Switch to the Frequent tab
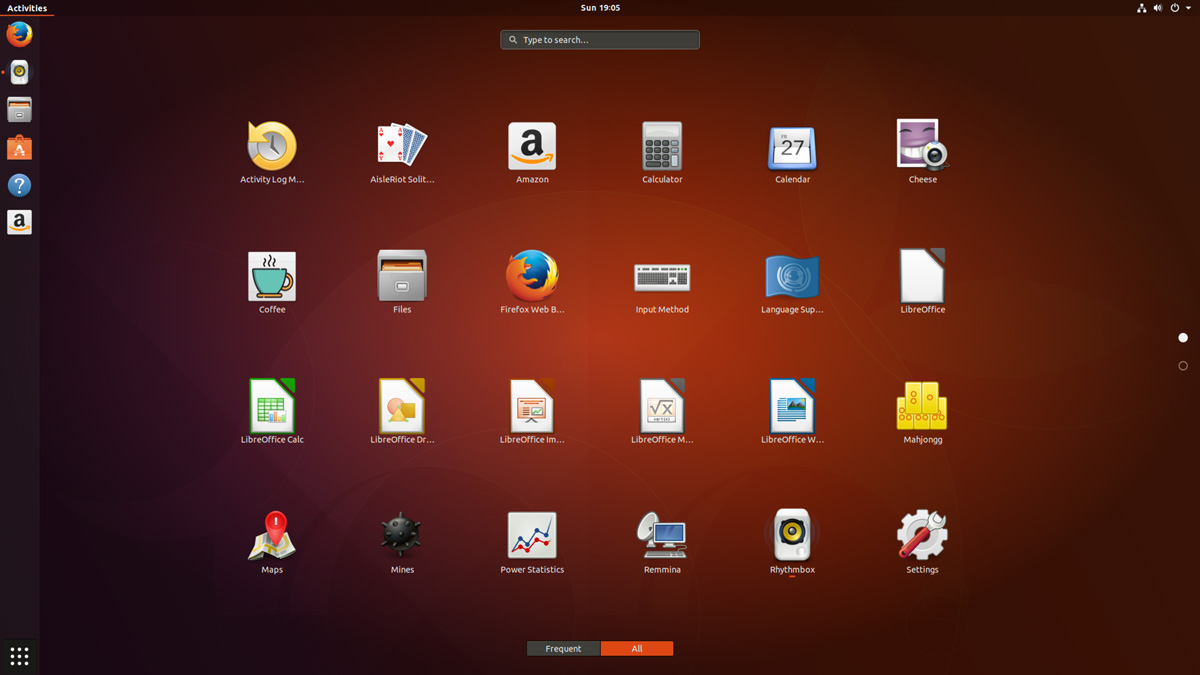This screenshot has width=1200, height=675. coord(563,649)
